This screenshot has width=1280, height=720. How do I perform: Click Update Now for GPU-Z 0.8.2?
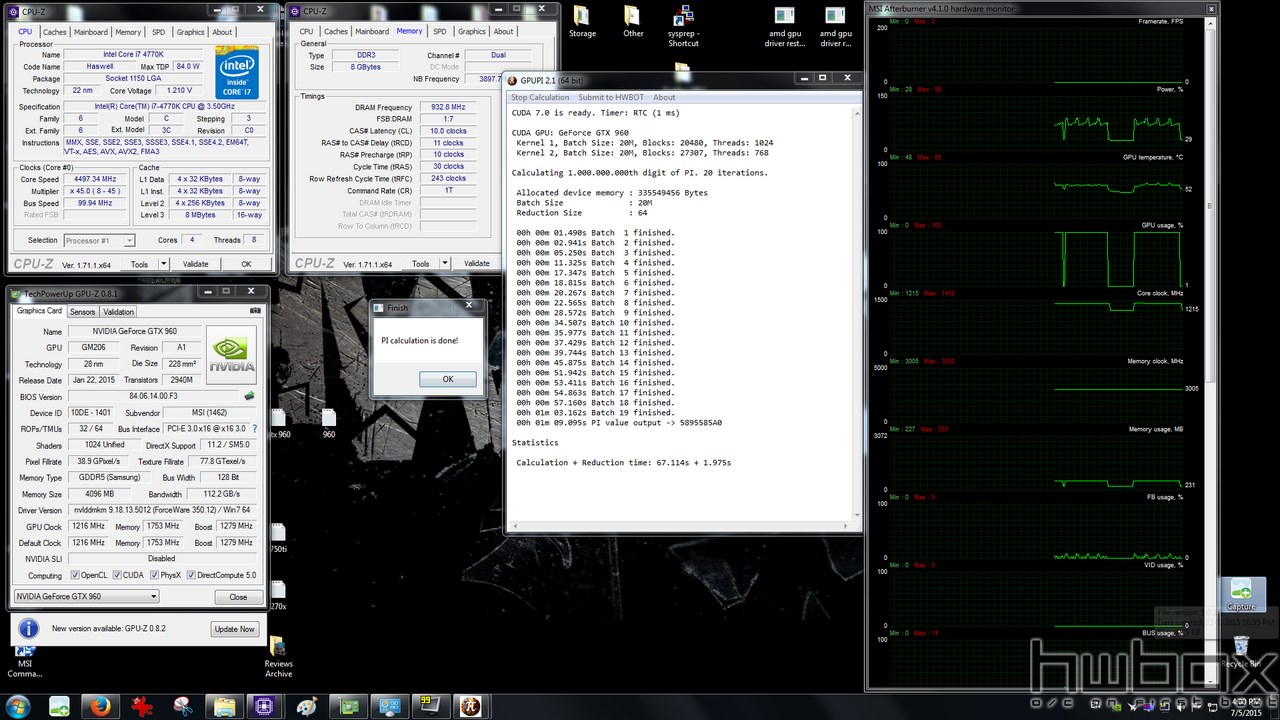coord(234,629)
